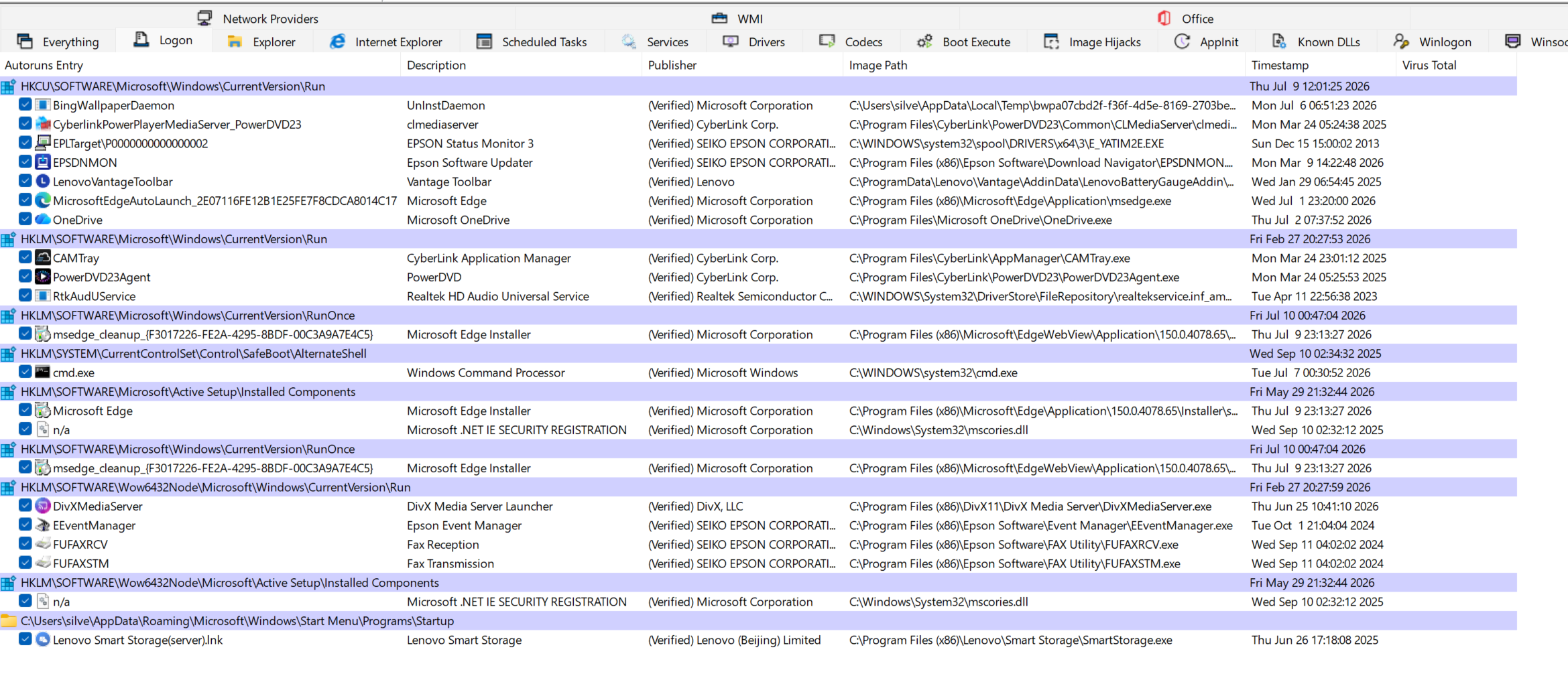Viewport: 1568px width, 680px height.
Task: Click the EPLTarget printer monitor icon
Action: tap(43, 143)
